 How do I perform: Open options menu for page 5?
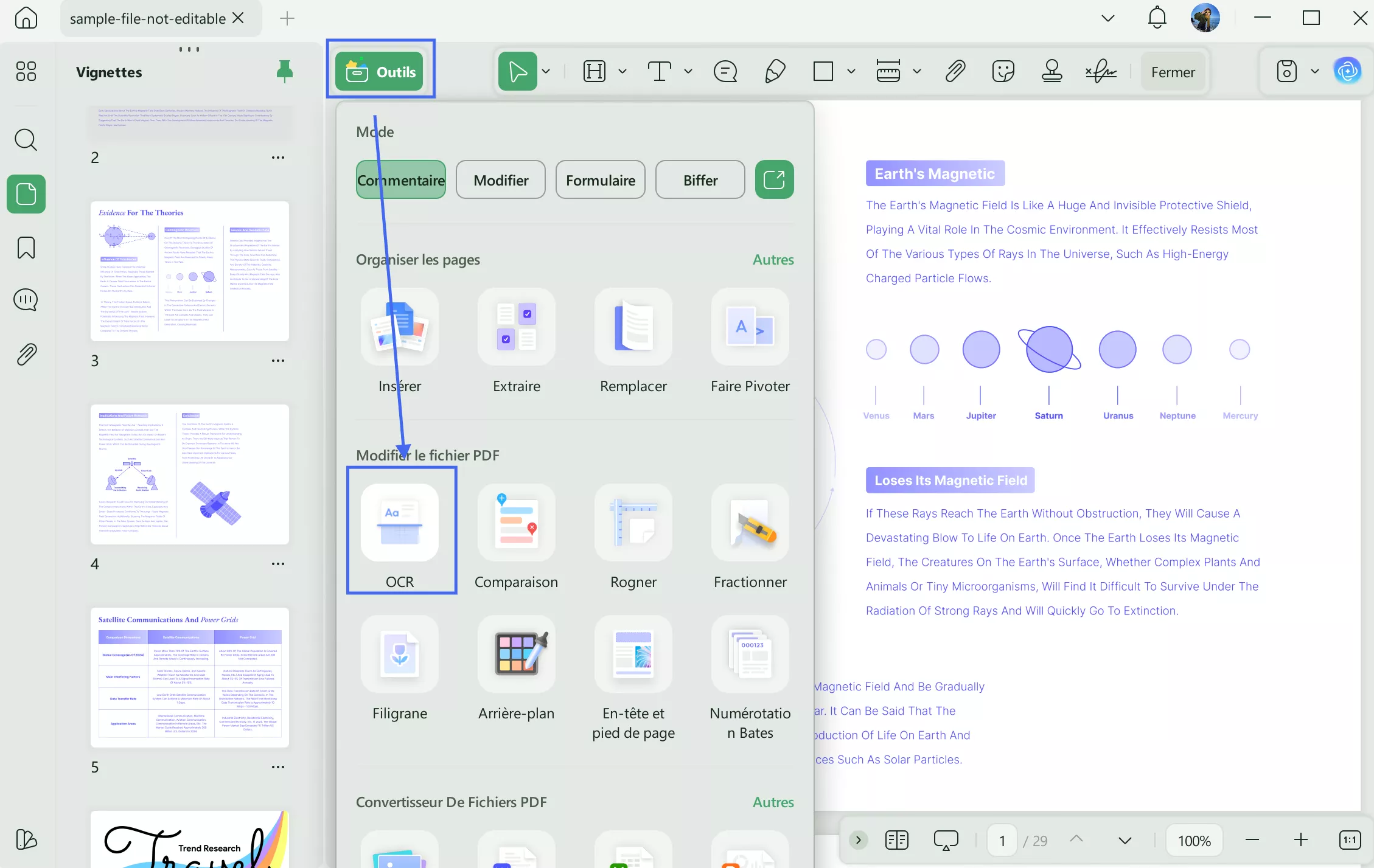pos(277,767)
